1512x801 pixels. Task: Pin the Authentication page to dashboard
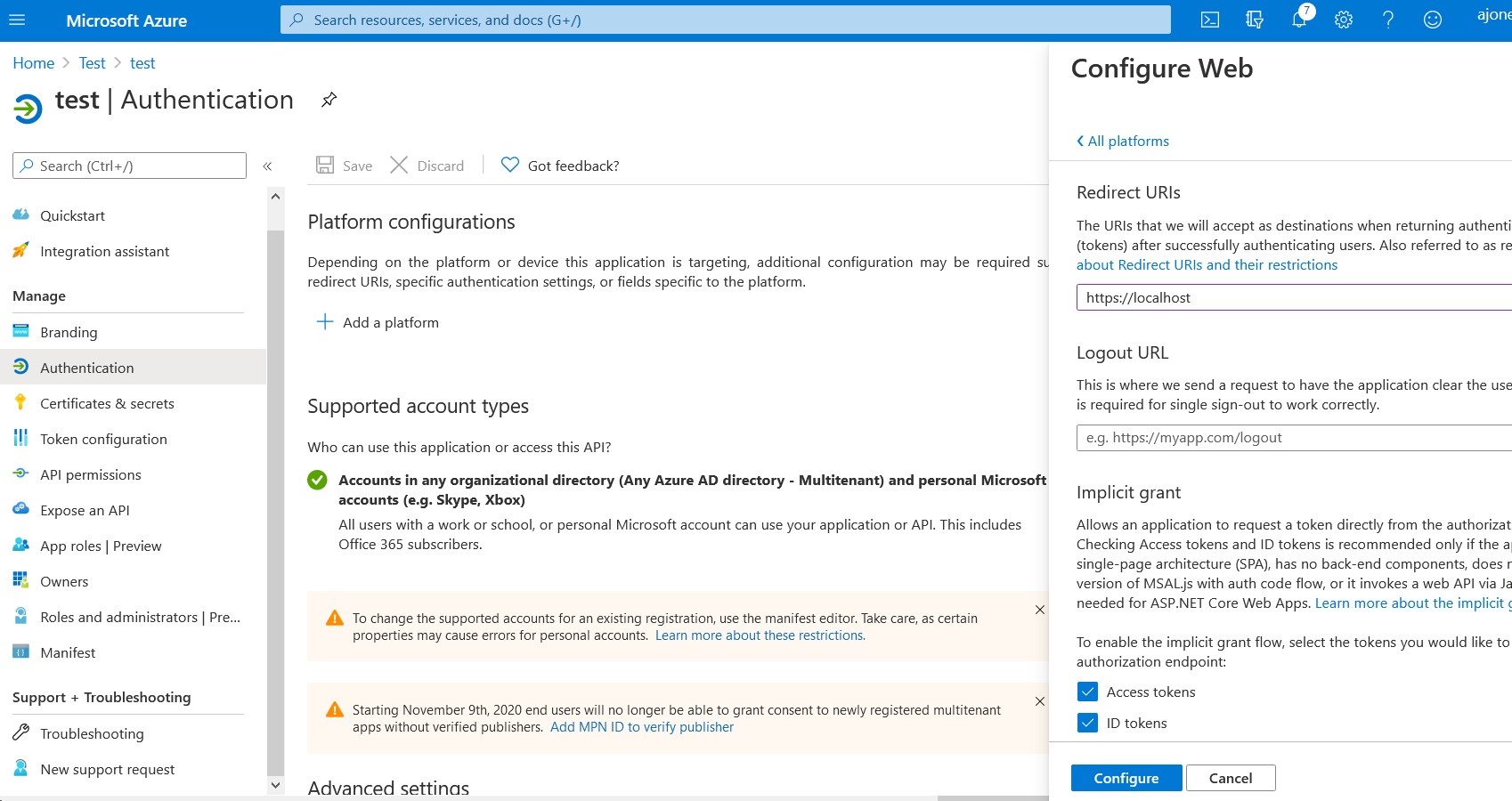(x=329, y=100)
